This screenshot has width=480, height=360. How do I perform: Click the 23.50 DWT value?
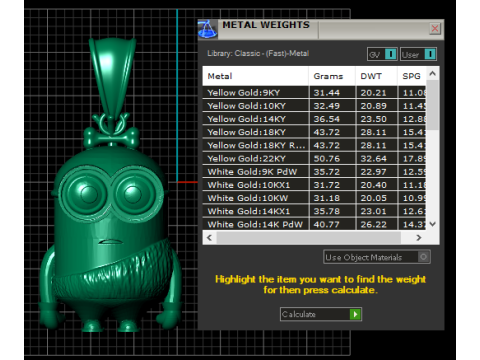click(373, 119)
